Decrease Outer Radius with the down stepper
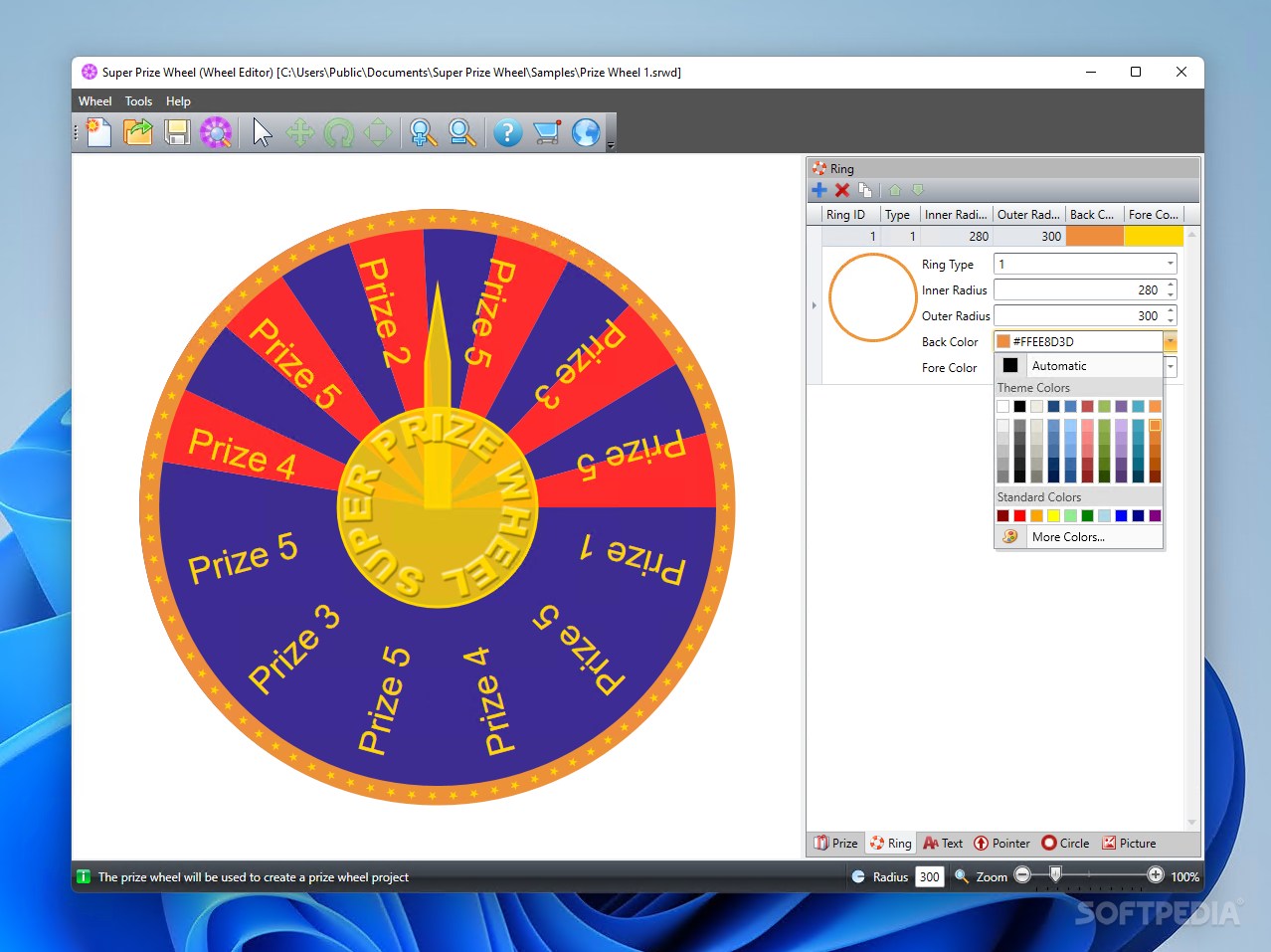 (x=1171, y=321)
